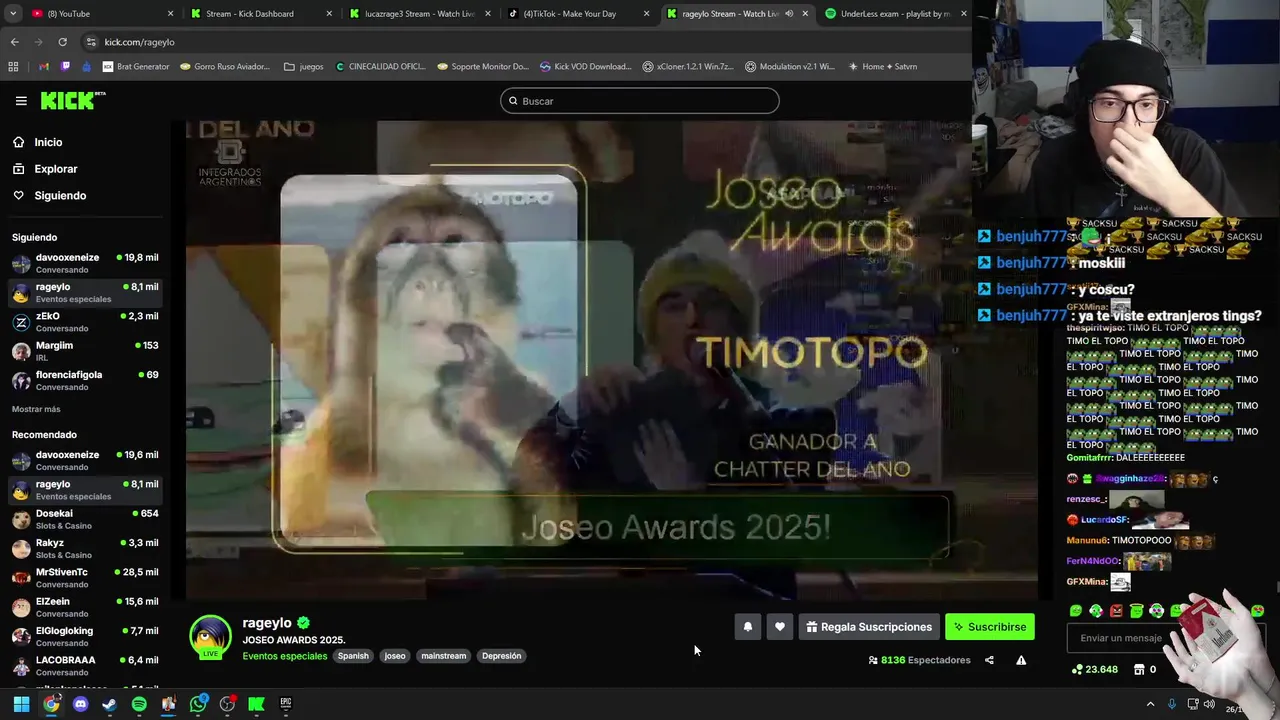Switch to the lucazrage3 Stream tab
1280x720 pixels.
tap(419, 14)
